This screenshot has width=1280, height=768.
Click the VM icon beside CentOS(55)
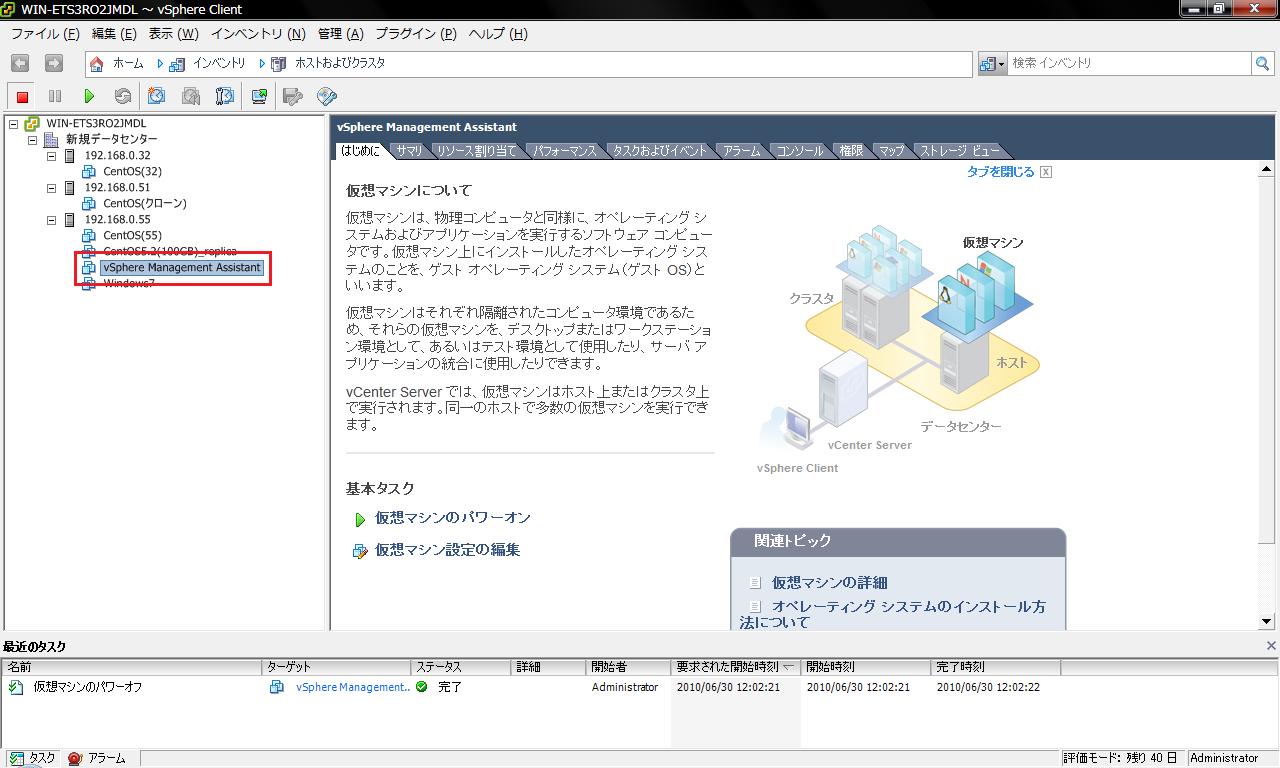(89, 236)
